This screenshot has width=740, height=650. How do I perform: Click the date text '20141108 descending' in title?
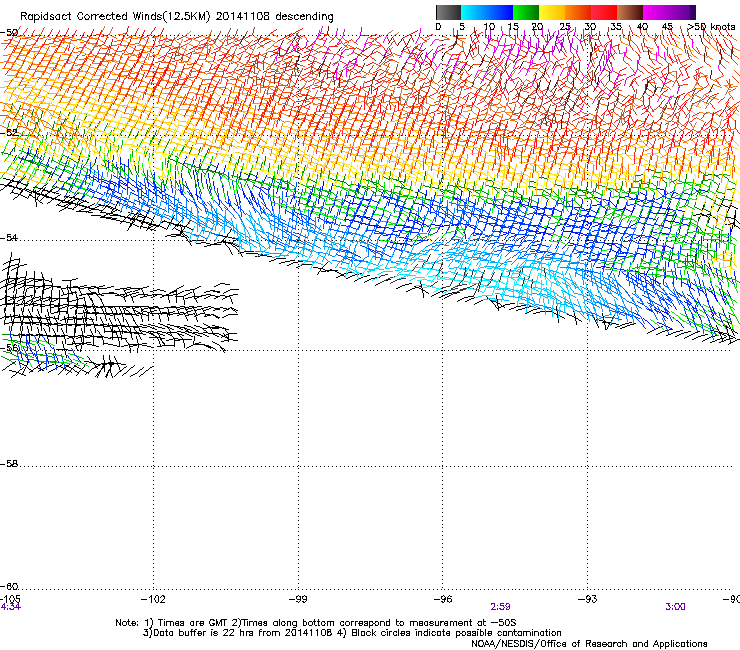click(274, 17)
